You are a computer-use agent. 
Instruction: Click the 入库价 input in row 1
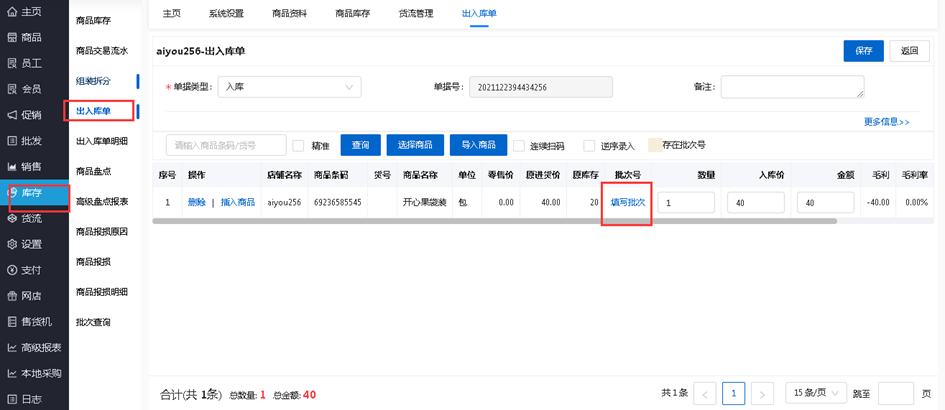[756, 203]
